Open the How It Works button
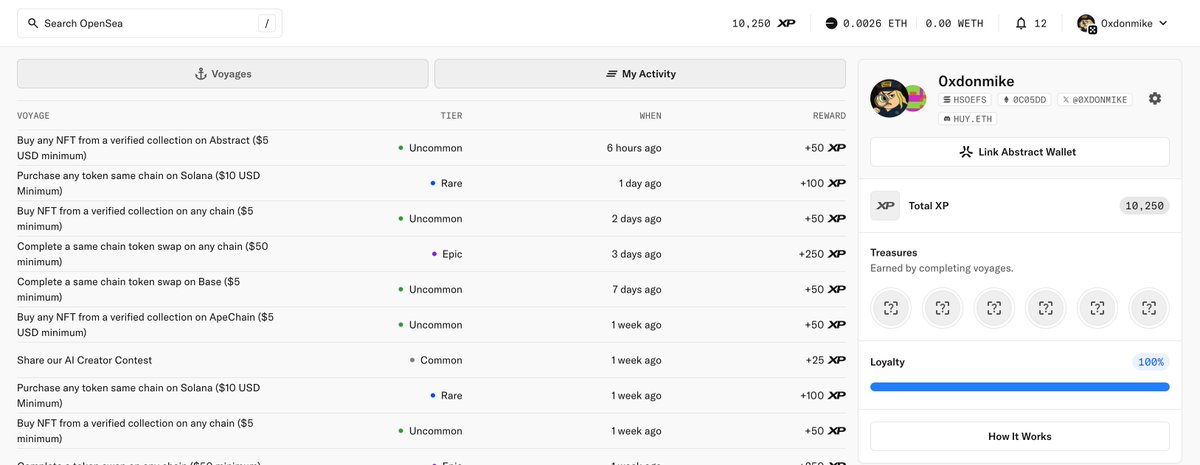 (x=1019, y=436)
